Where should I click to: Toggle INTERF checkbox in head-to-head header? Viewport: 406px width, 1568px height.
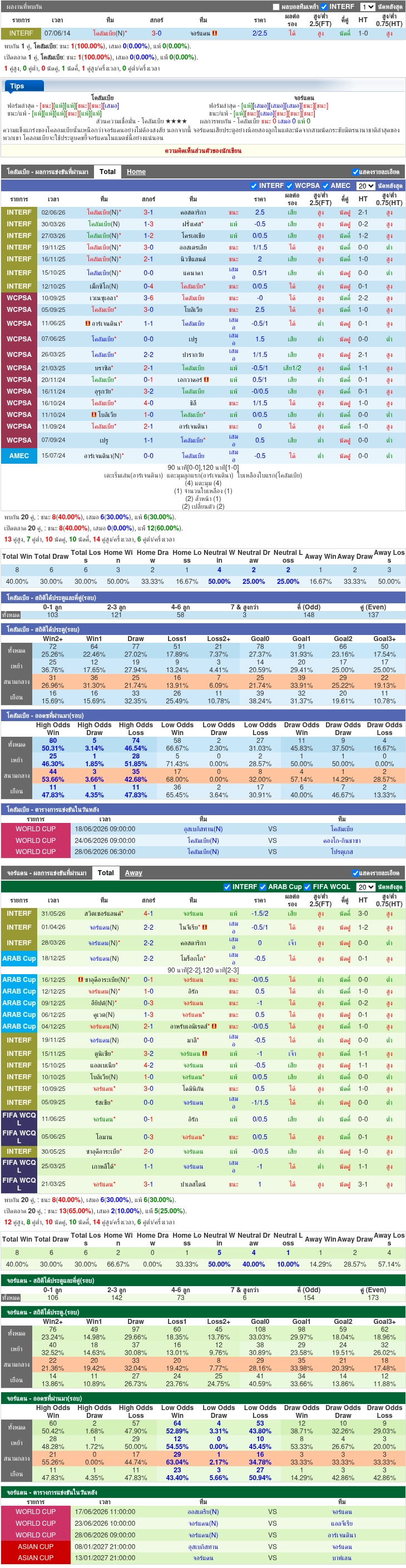click(324, 7)
